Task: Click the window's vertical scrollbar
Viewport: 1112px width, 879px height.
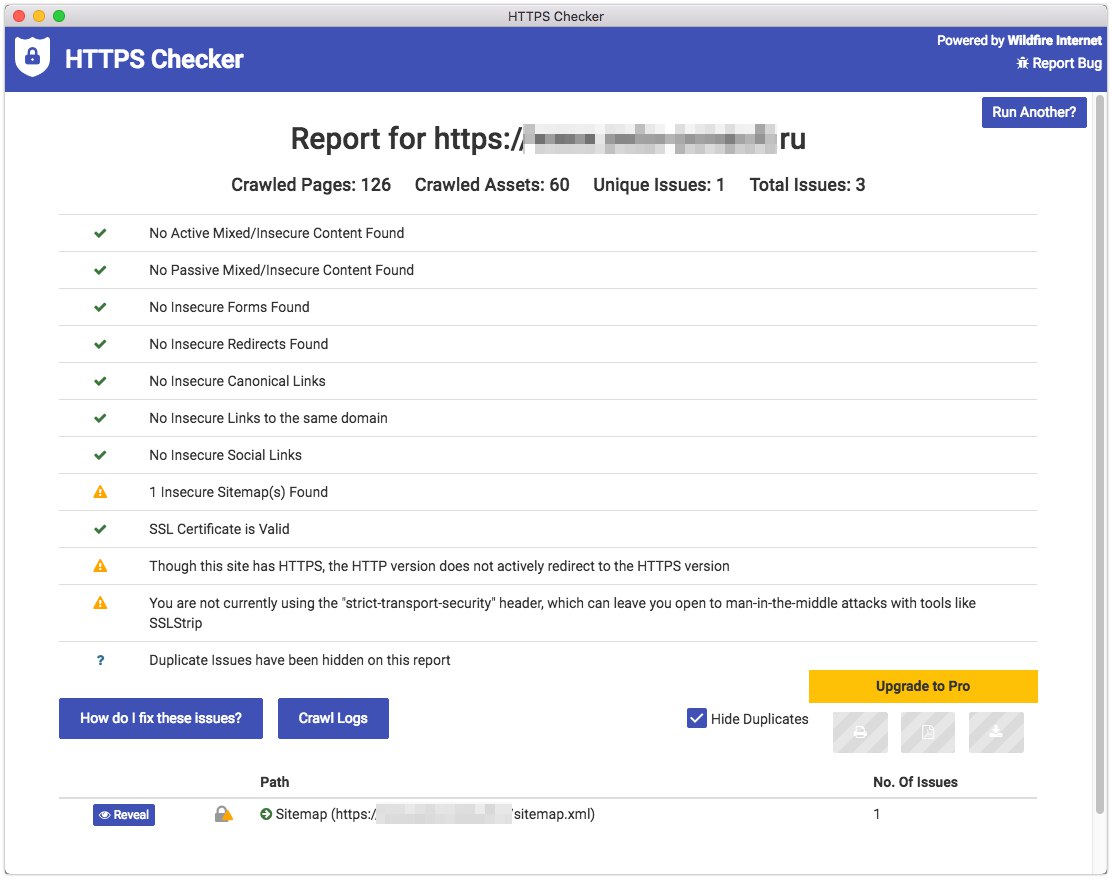Action: click(x=1100, y=454)
